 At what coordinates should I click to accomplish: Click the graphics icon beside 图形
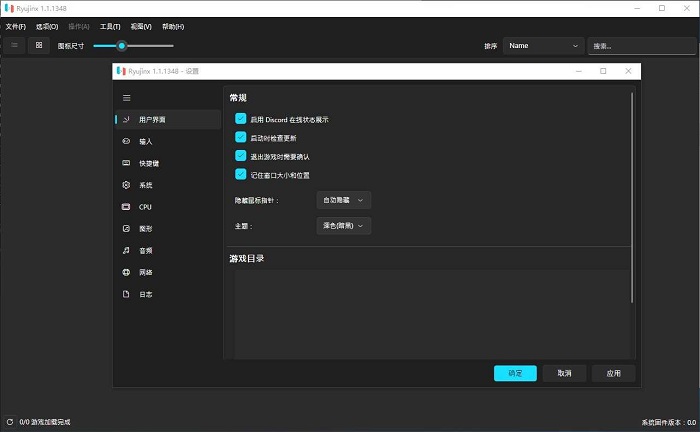tap(126, 228)
